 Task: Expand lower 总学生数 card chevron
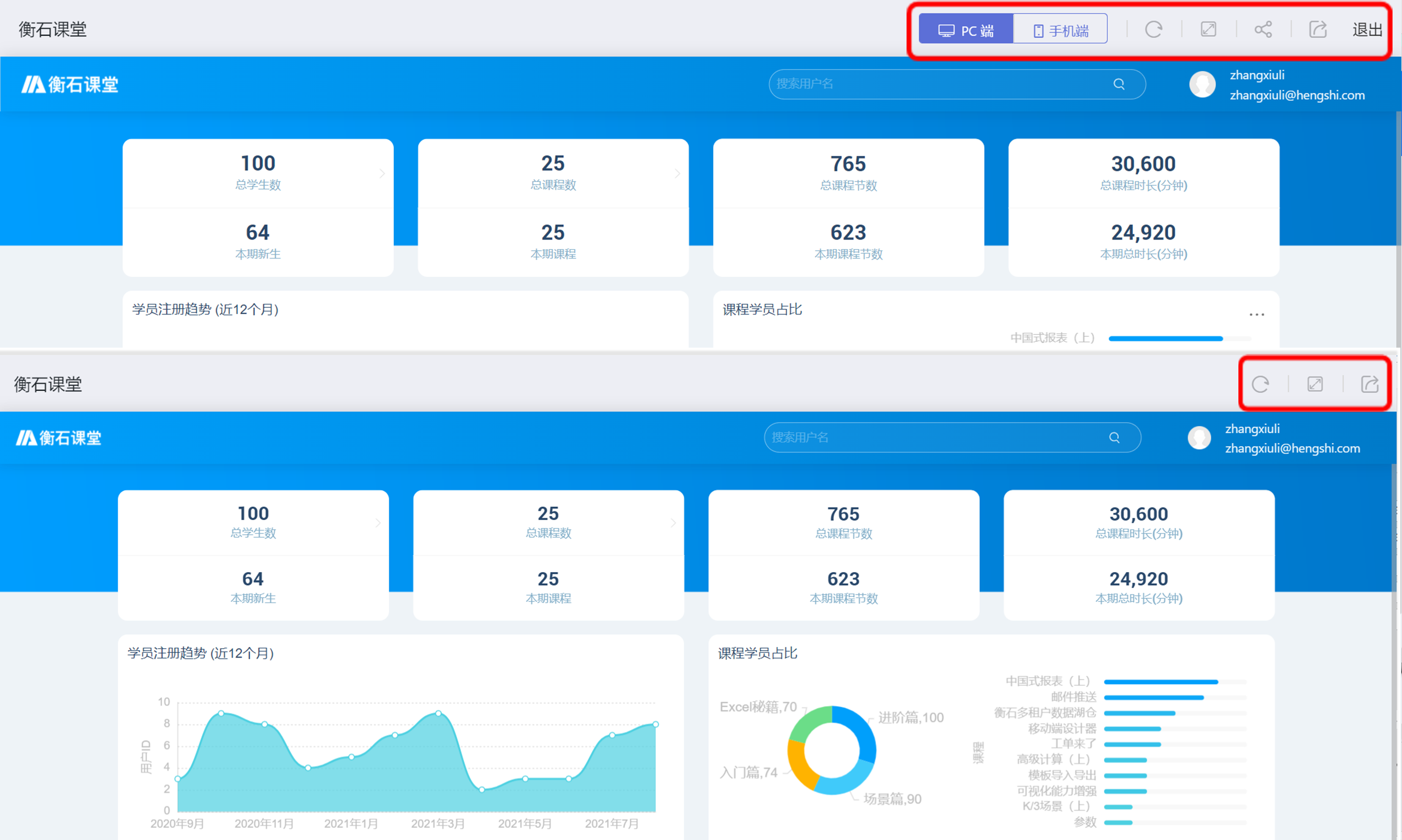(x=378, y=523)
